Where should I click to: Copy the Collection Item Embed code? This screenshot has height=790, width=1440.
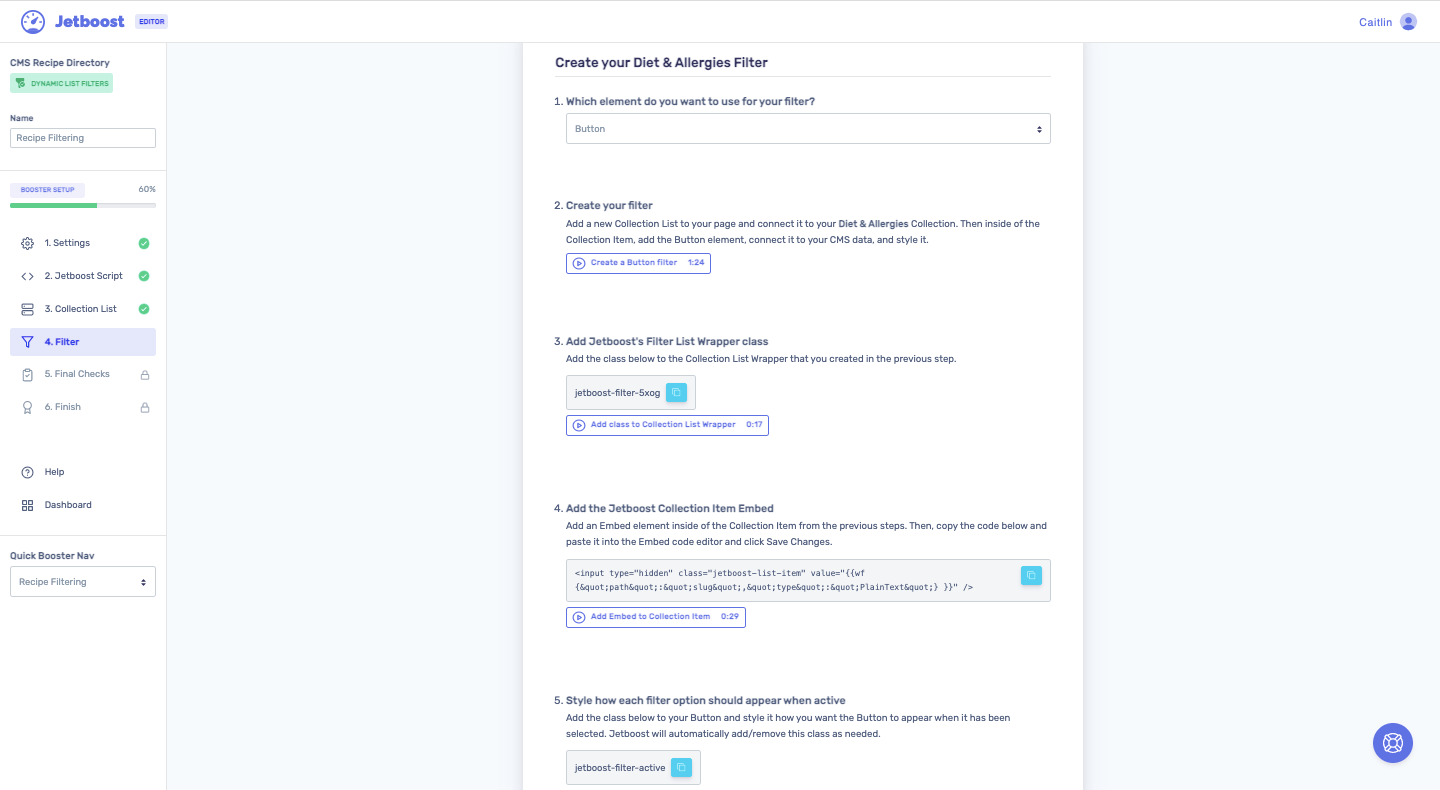(1031, 575)
